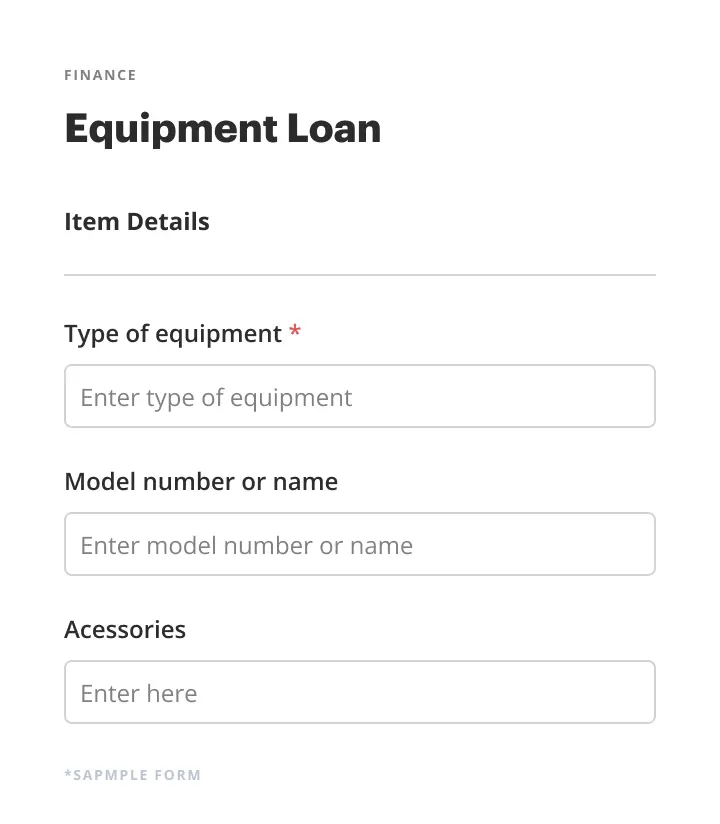Focus the Model number or name field
Screen dimensions: 720x824
coord(359,545)
